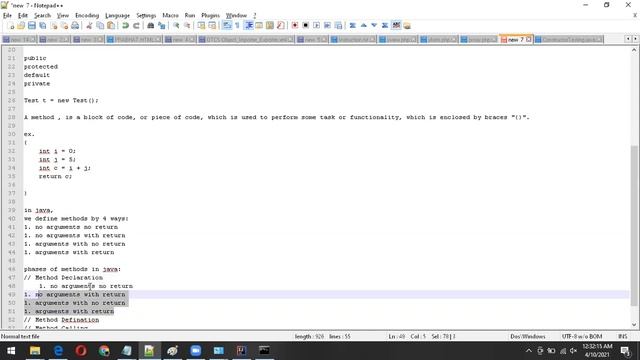Open File Explorer from the taskbar

(x=35, y=351)
